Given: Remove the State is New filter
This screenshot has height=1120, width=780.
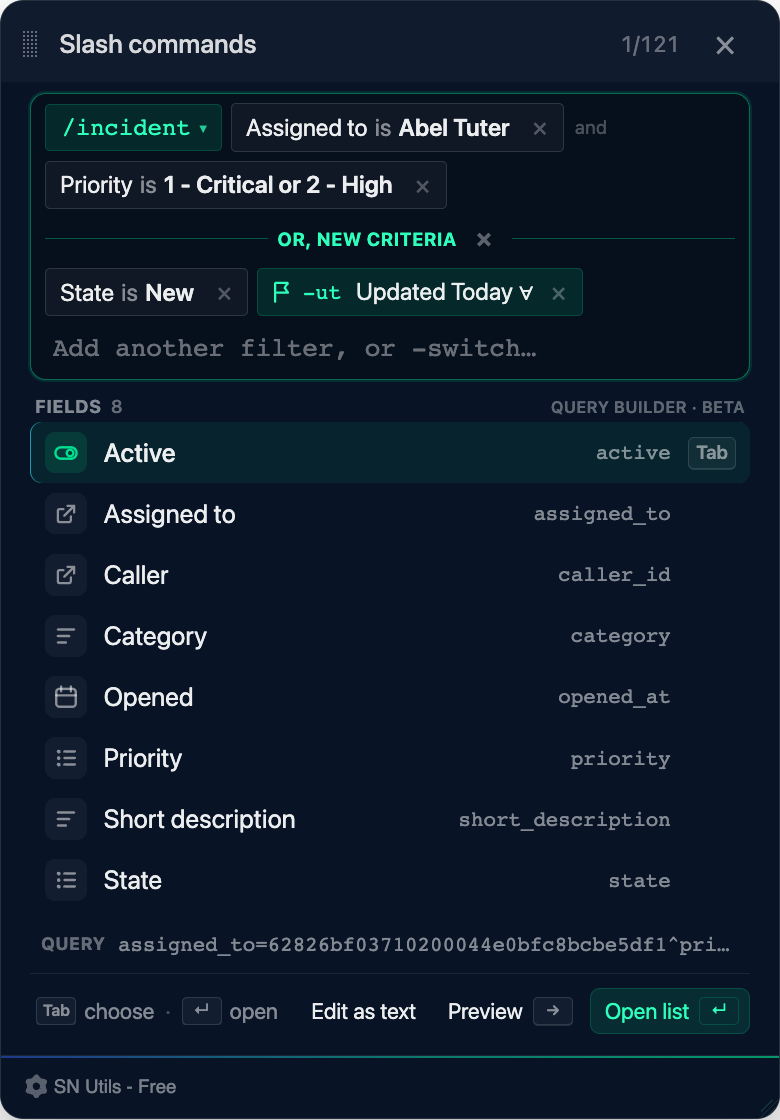Looking at the screenshot, I should (224, 294).
